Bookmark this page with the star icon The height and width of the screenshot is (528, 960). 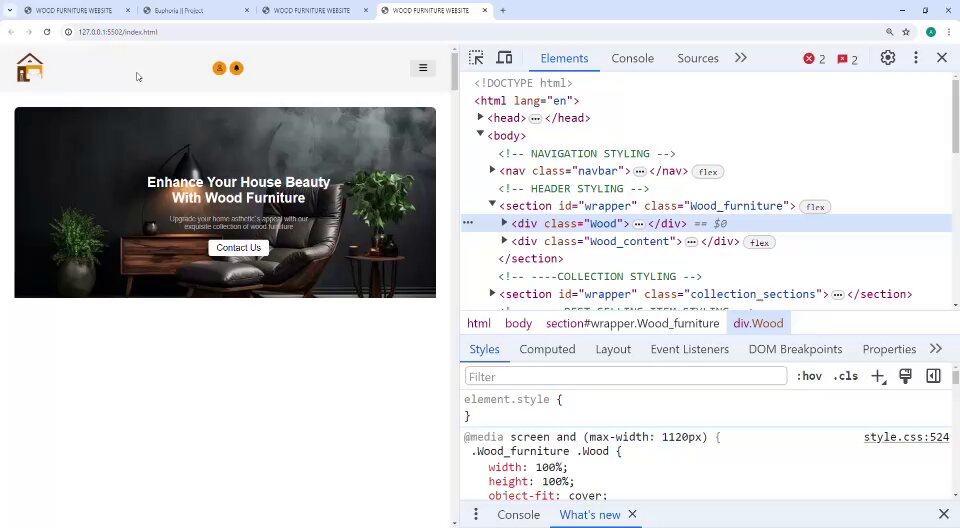click(x=906, y=32)
